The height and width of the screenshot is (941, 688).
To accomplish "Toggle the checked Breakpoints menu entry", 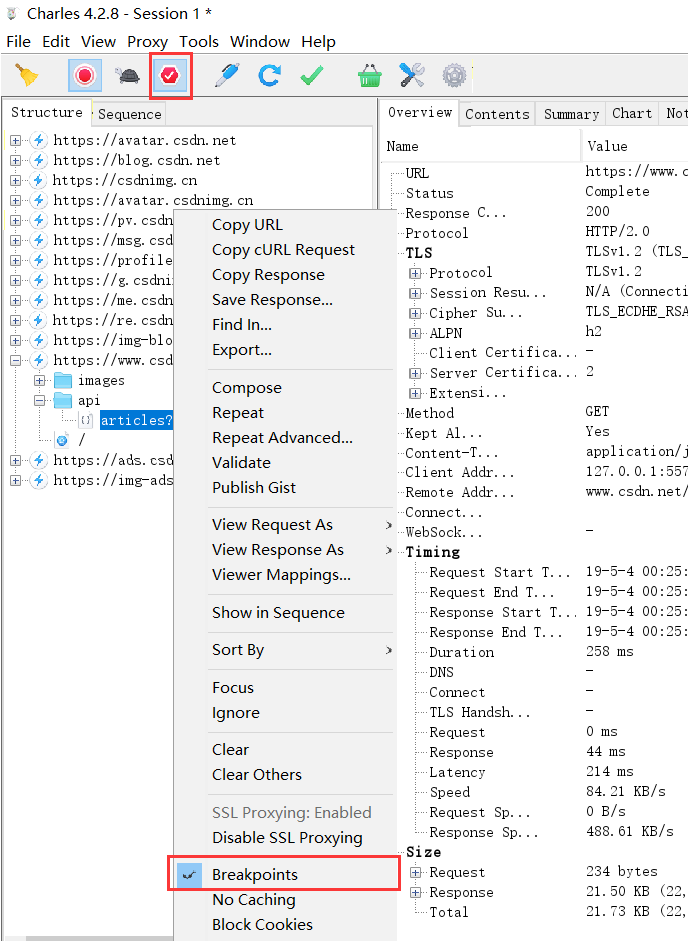I will [x=284, y=874].
